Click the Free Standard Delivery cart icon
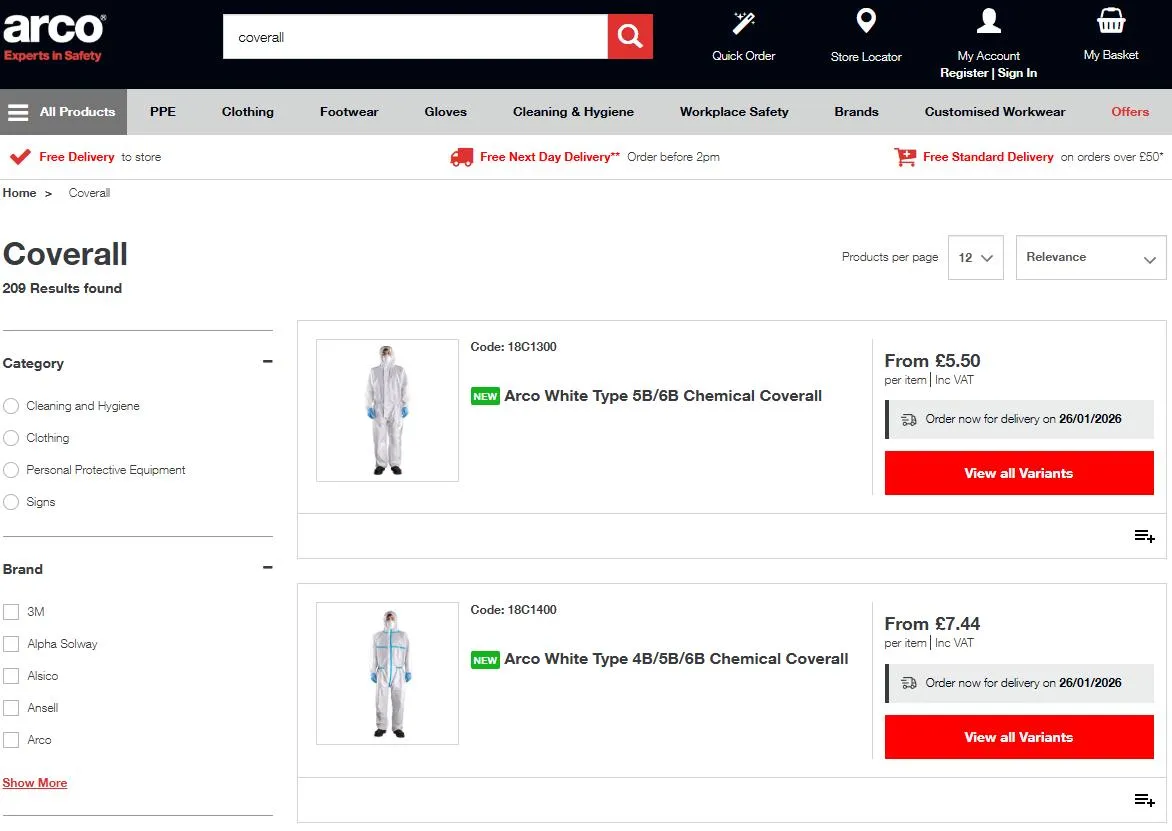 pyautogui.click(x=904, y=157)
